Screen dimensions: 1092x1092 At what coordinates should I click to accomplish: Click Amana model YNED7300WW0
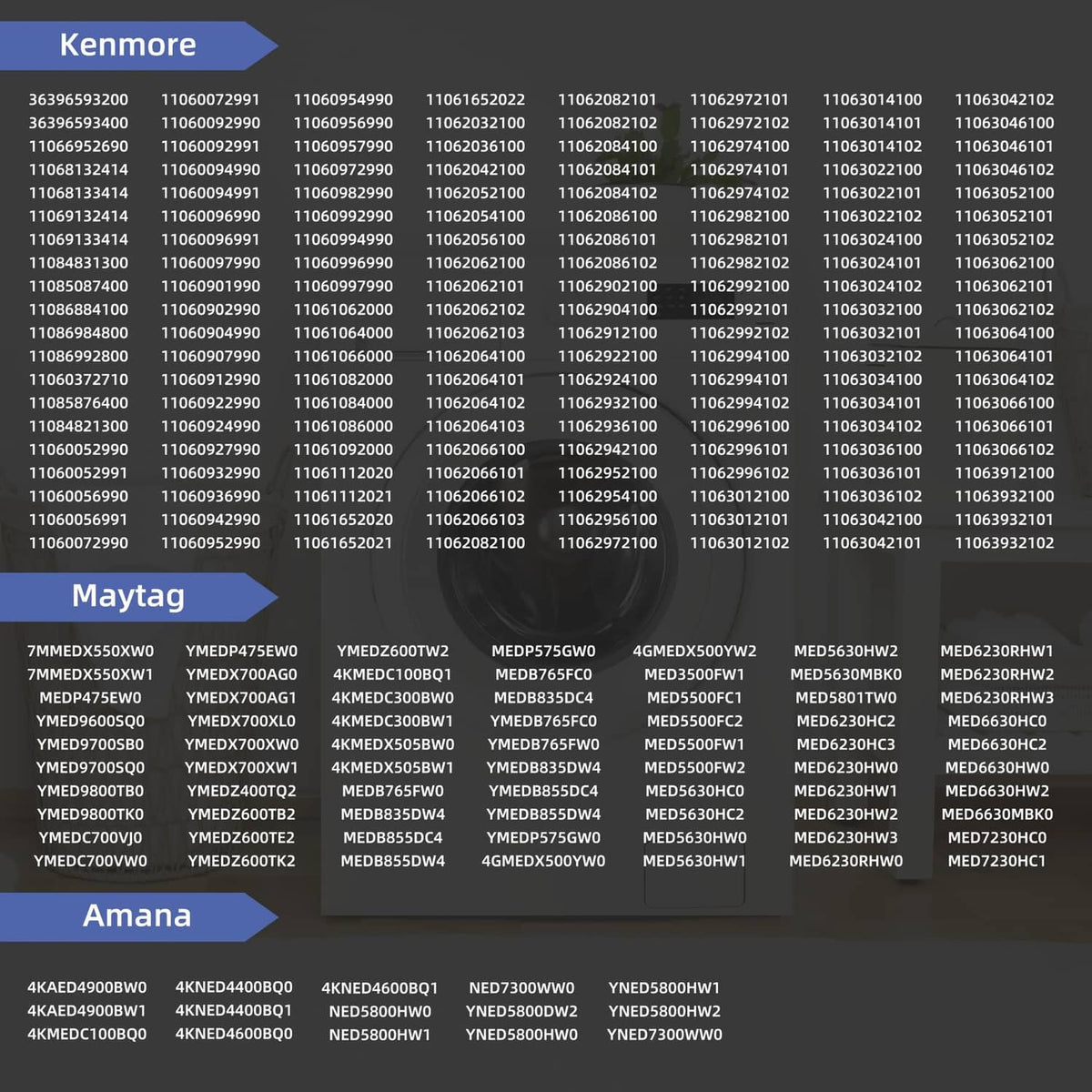pos(664,1034)
